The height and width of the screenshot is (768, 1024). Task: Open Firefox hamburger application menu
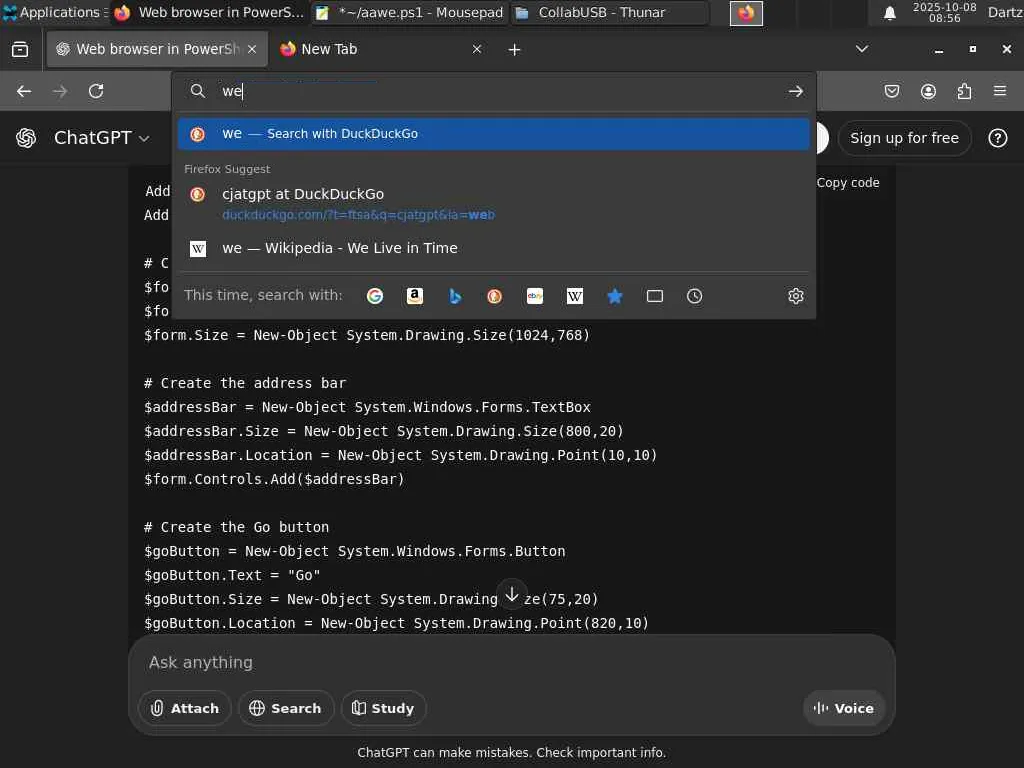(x=1000, y=91)
